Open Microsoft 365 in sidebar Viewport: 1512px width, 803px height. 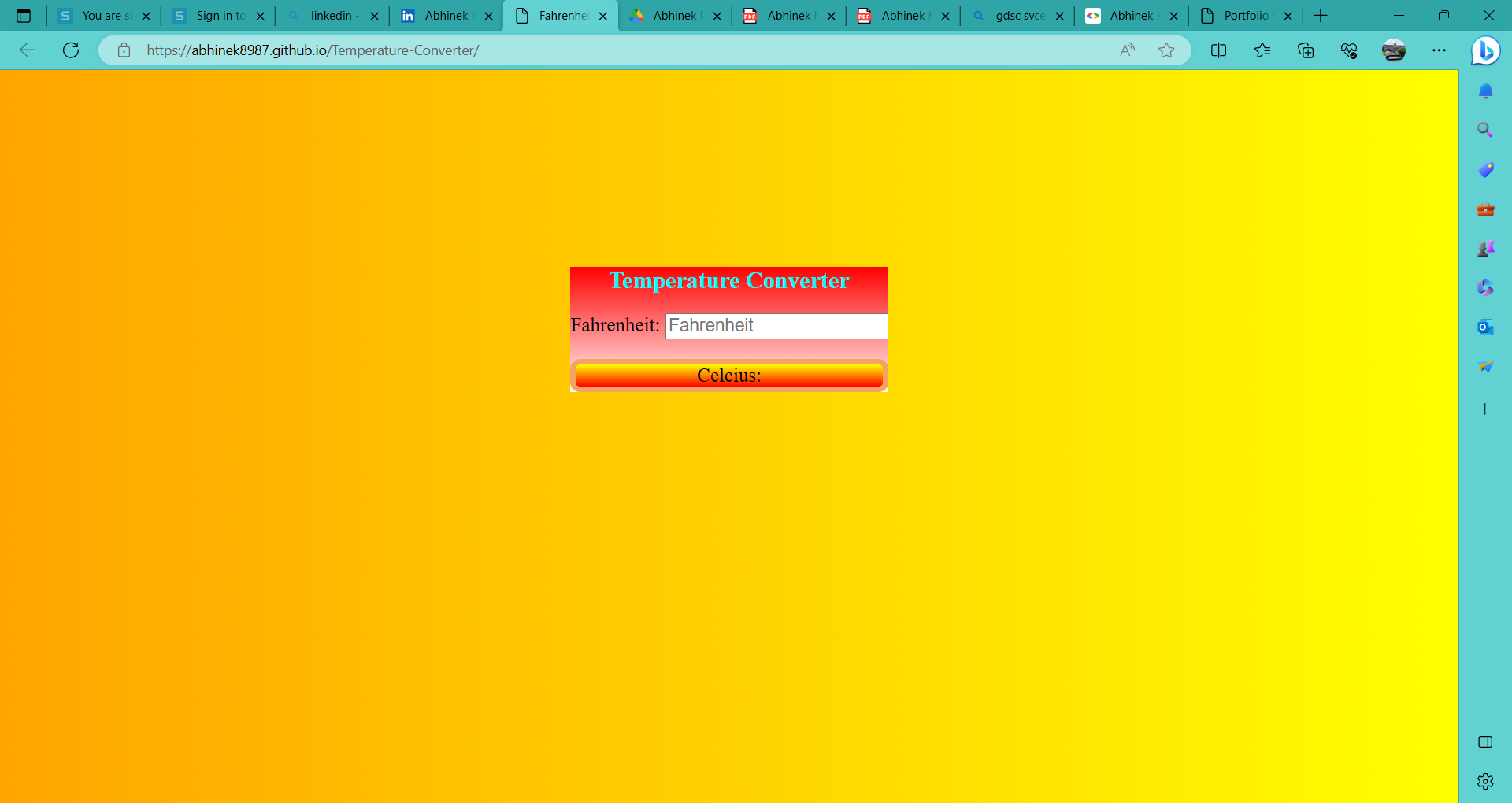click(x=1485, y=288)
